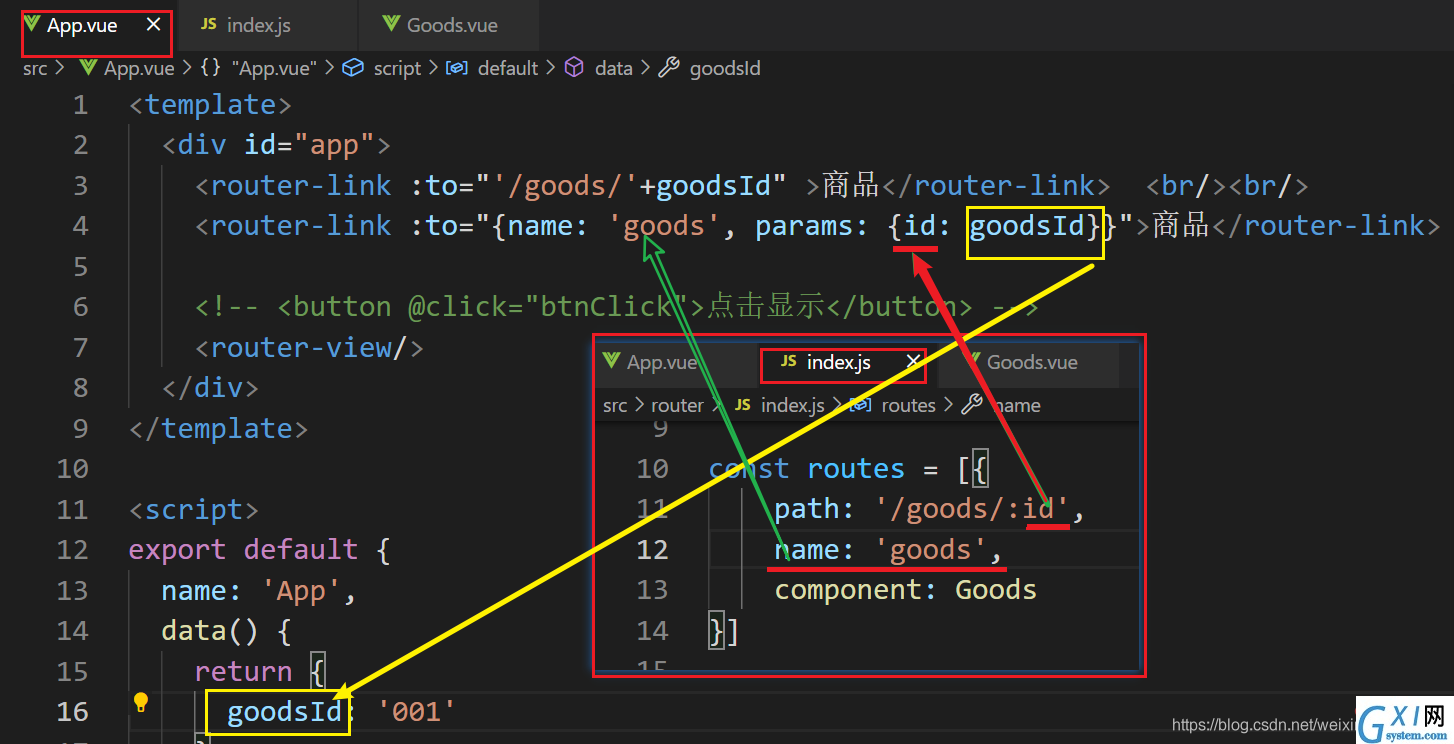The image size is (1454, 744).
Task: Click export default on line 12
Action: [243, 550]
